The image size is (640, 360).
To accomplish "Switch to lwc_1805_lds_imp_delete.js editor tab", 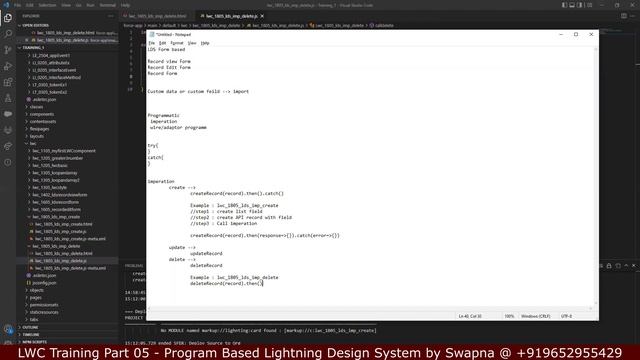I will pos(231,16).
